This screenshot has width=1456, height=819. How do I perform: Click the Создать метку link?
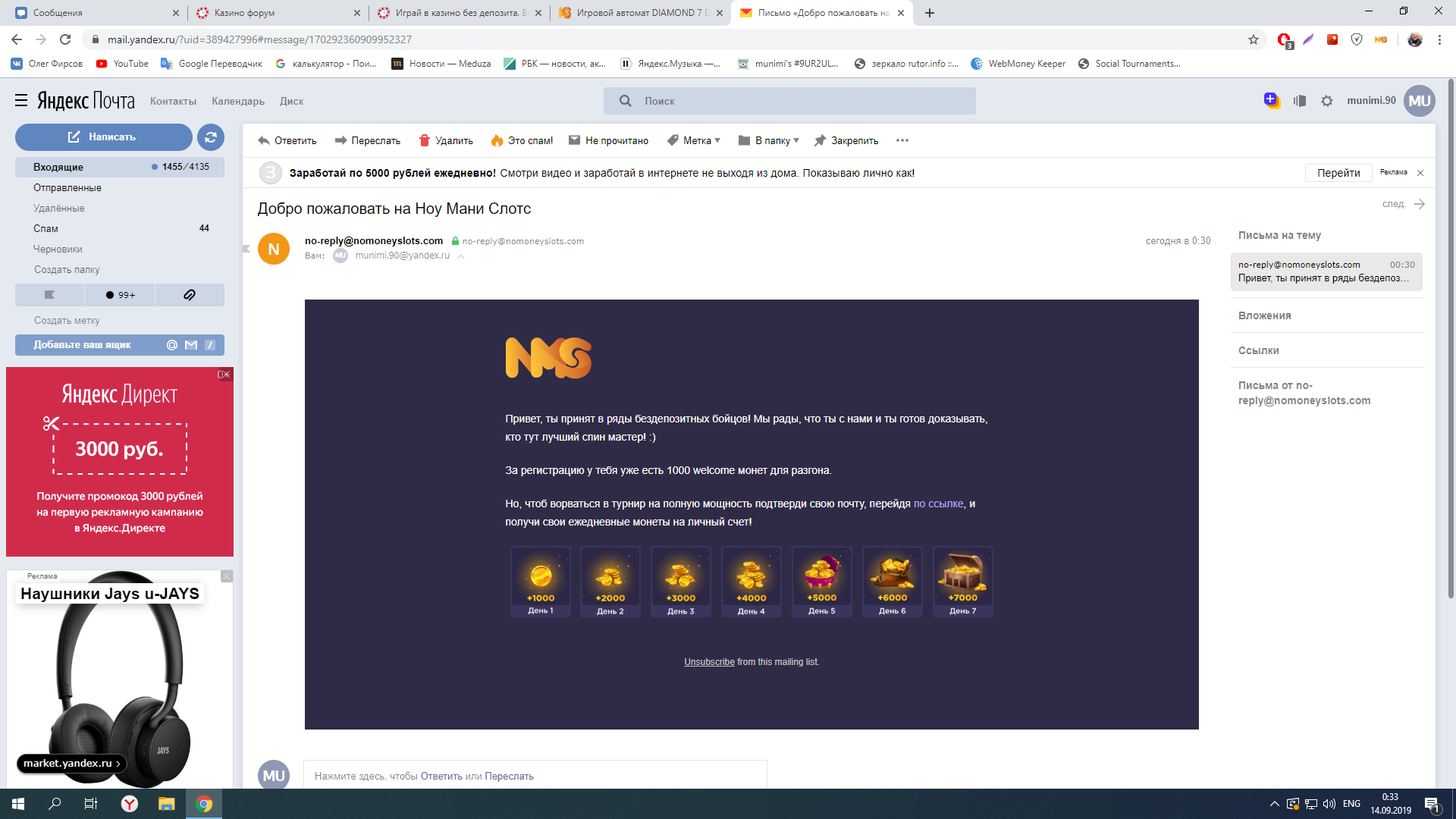pos(67,320)
